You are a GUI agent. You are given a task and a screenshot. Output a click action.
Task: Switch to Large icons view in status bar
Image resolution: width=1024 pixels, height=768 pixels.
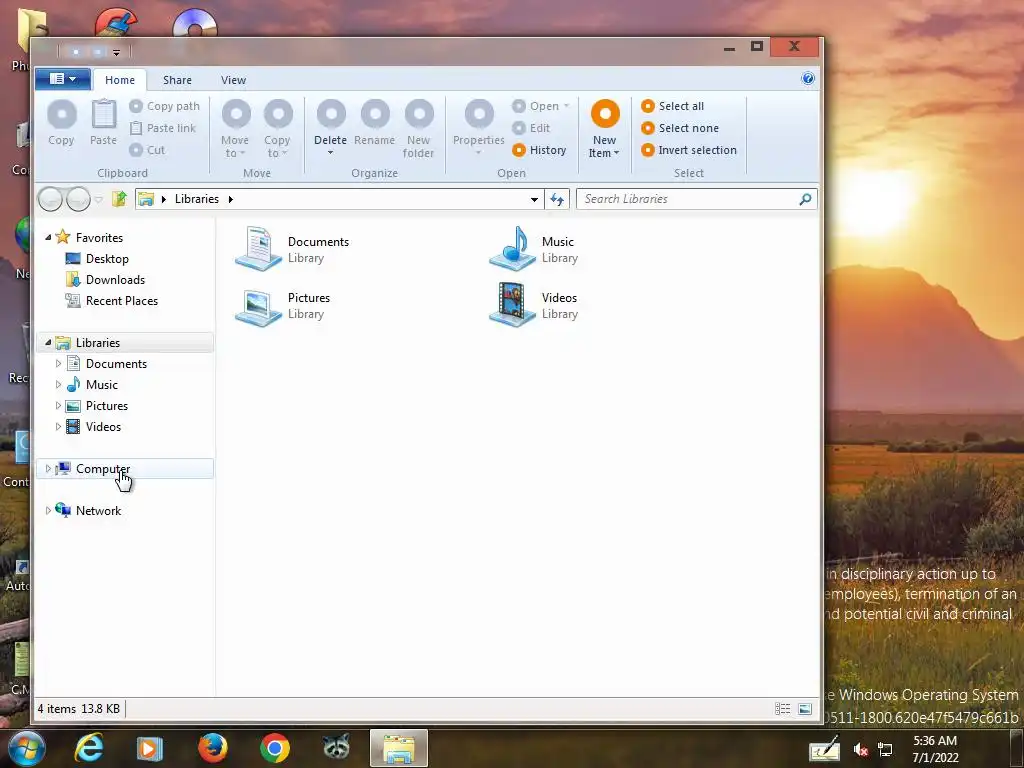point(805,709)
